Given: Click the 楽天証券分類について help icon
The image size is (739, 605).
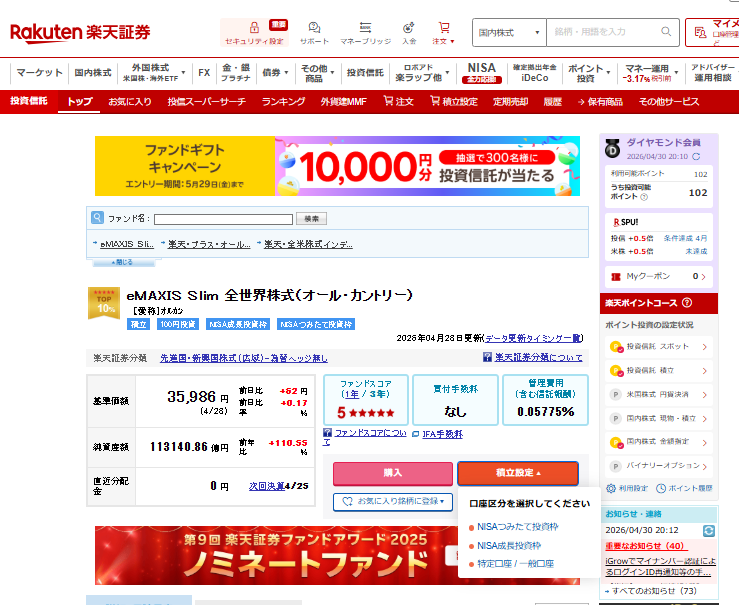Looking at the screenshot, I should [487, 357].
